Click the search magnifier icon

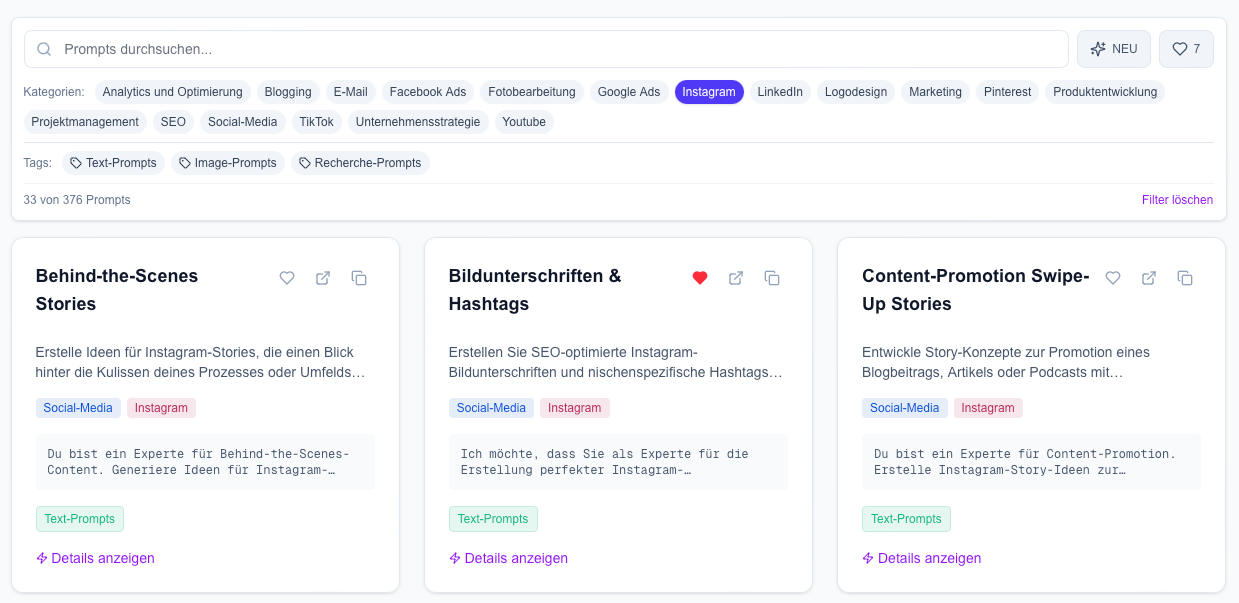pos(44,49)
